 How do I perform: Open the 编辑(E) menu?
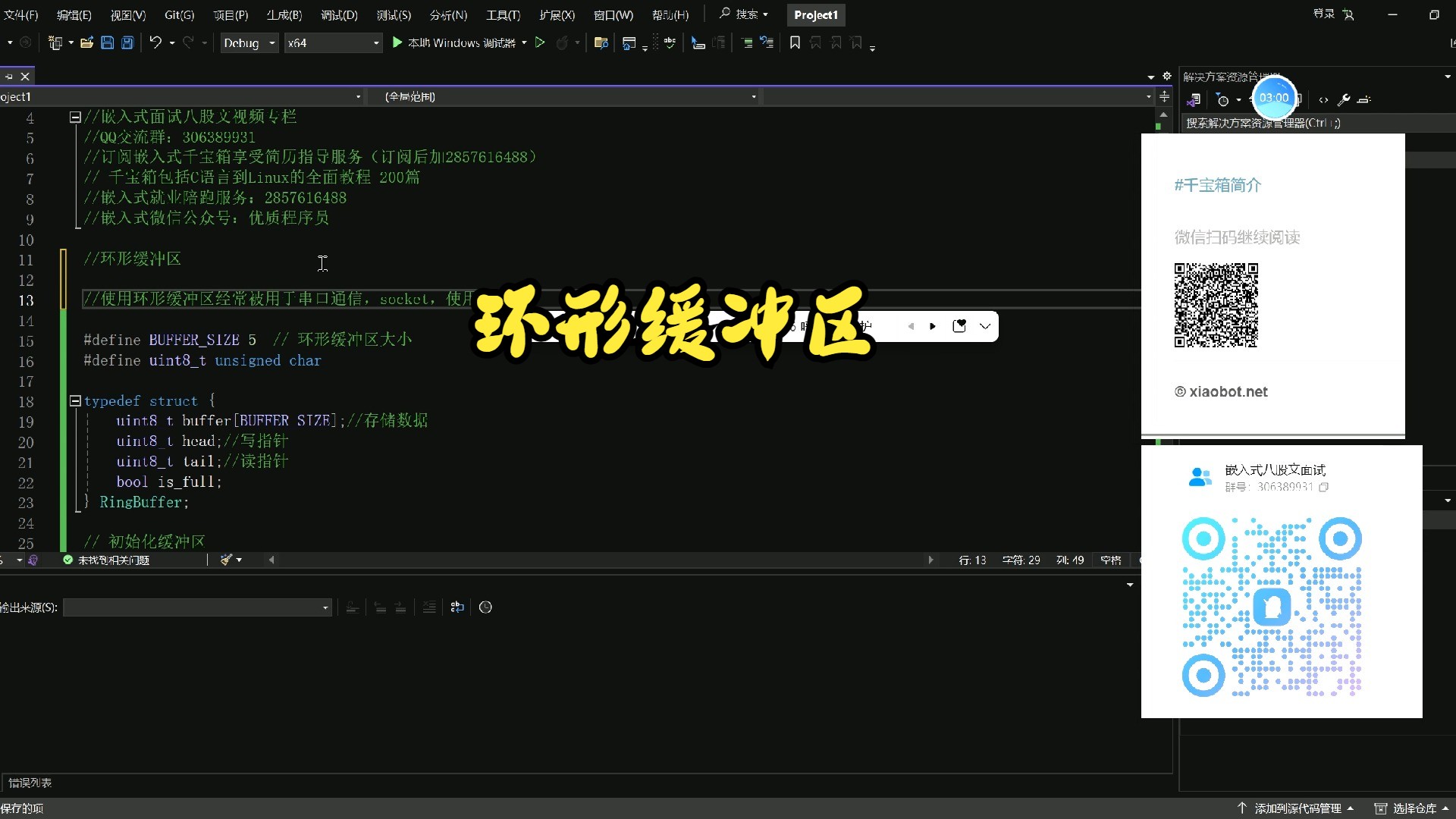(x=74, y=14)
